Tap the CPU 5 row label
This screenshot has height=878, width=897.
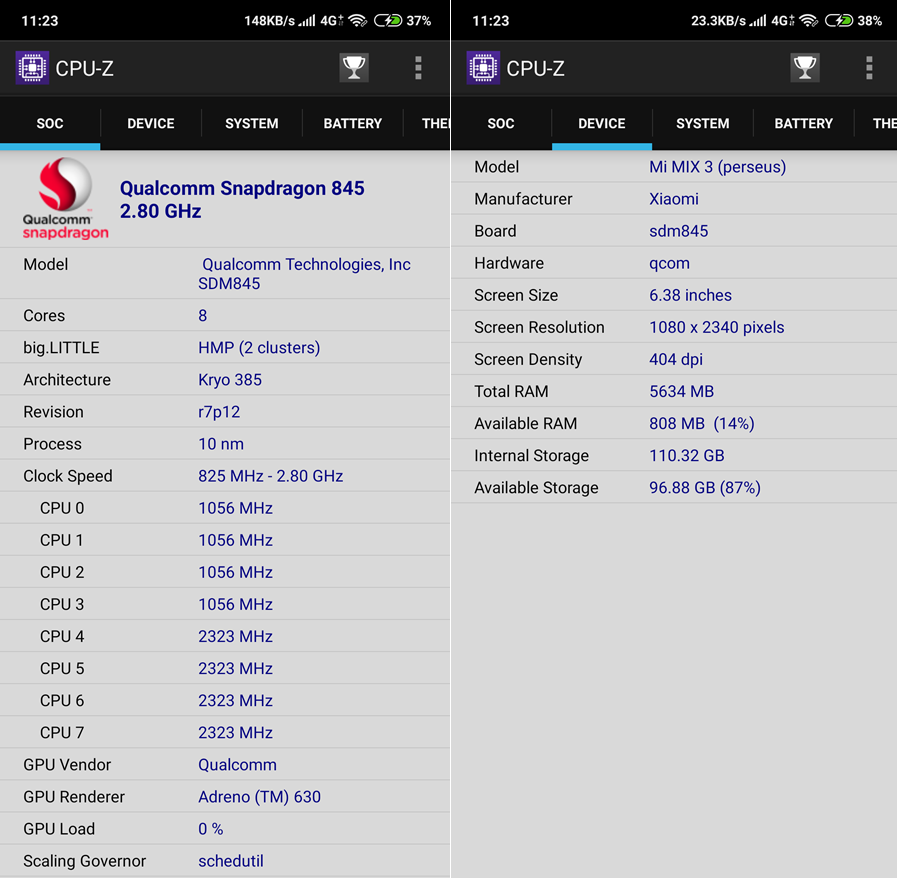point(62,668)
